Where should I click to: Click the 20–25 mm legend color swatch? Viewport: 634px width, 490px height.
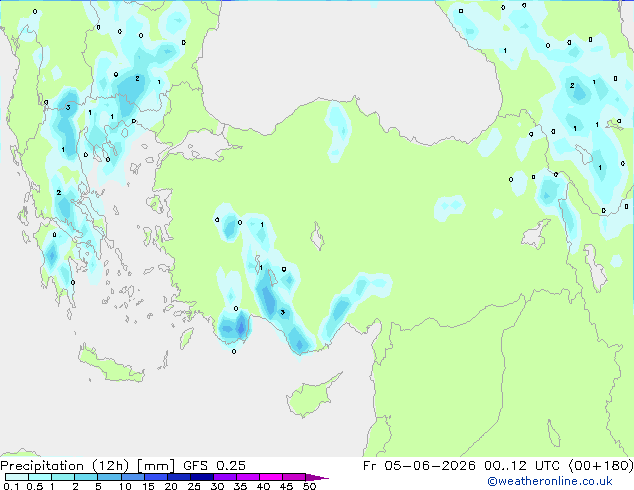point(179,477)
